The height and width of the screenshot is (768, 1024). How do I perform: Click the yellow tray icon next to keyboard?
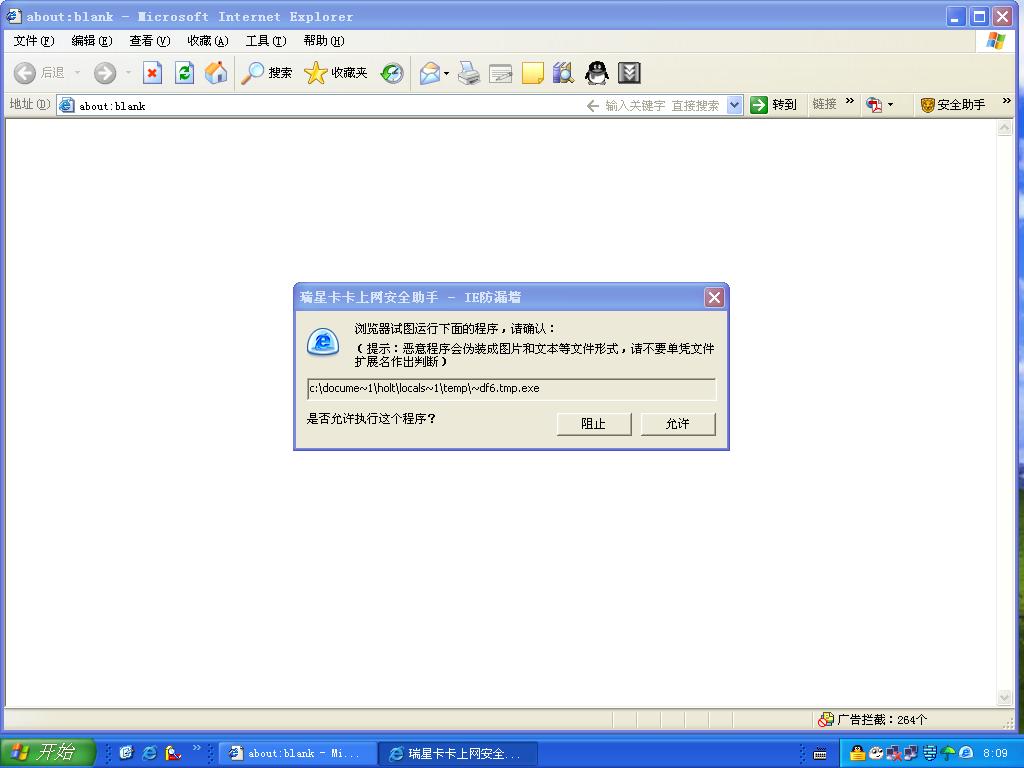click(x=857, y=753)
